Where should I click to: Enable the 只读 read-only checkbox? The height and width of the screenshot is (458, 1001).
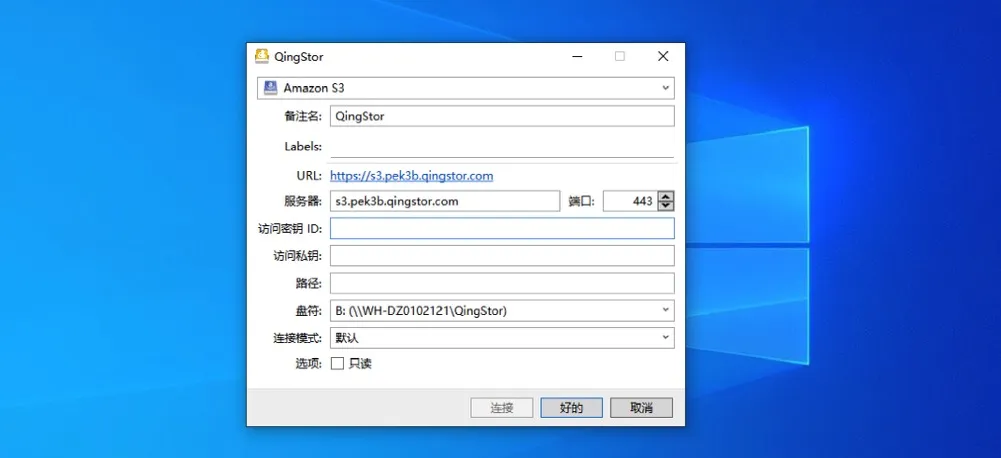[x=337, y=364]
